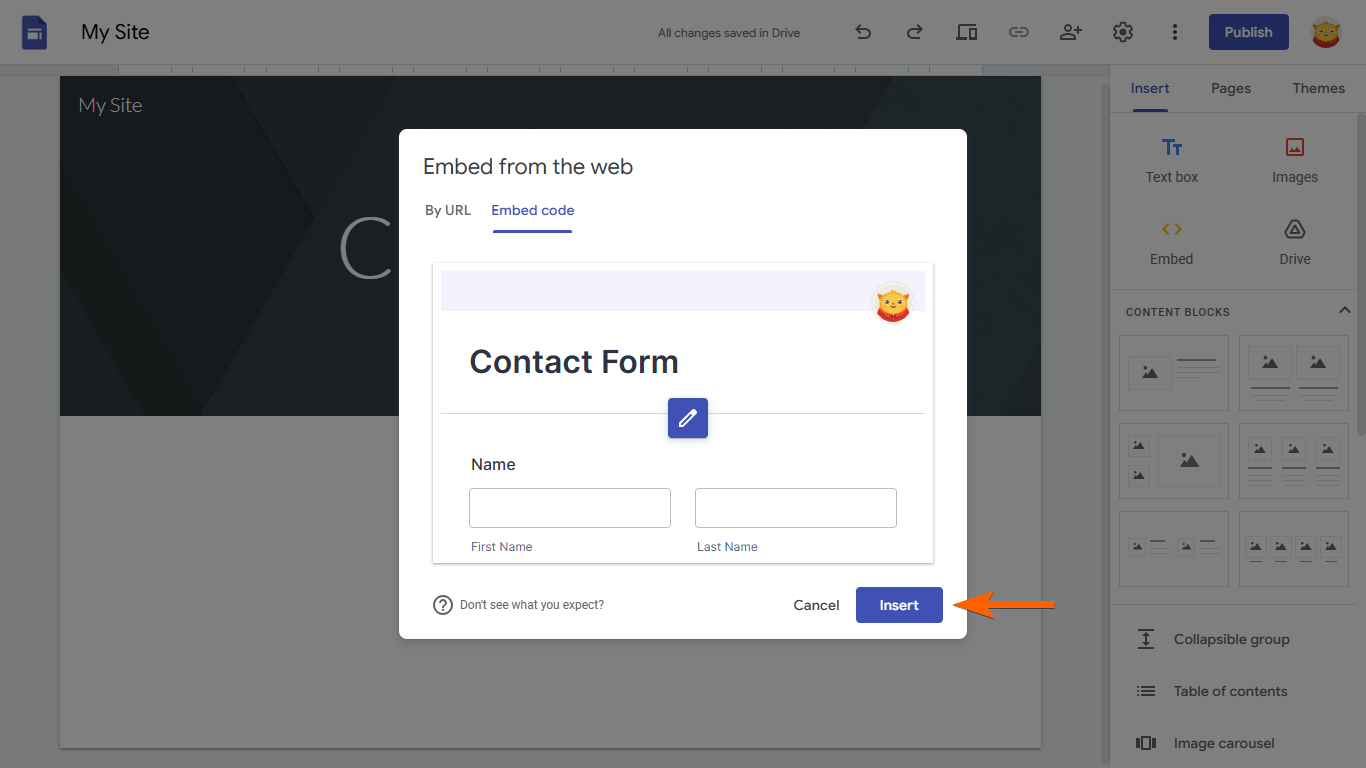This screenshot has height=768, width=1366.
Task: Open the device preview icon
Action: click(966, 32)
